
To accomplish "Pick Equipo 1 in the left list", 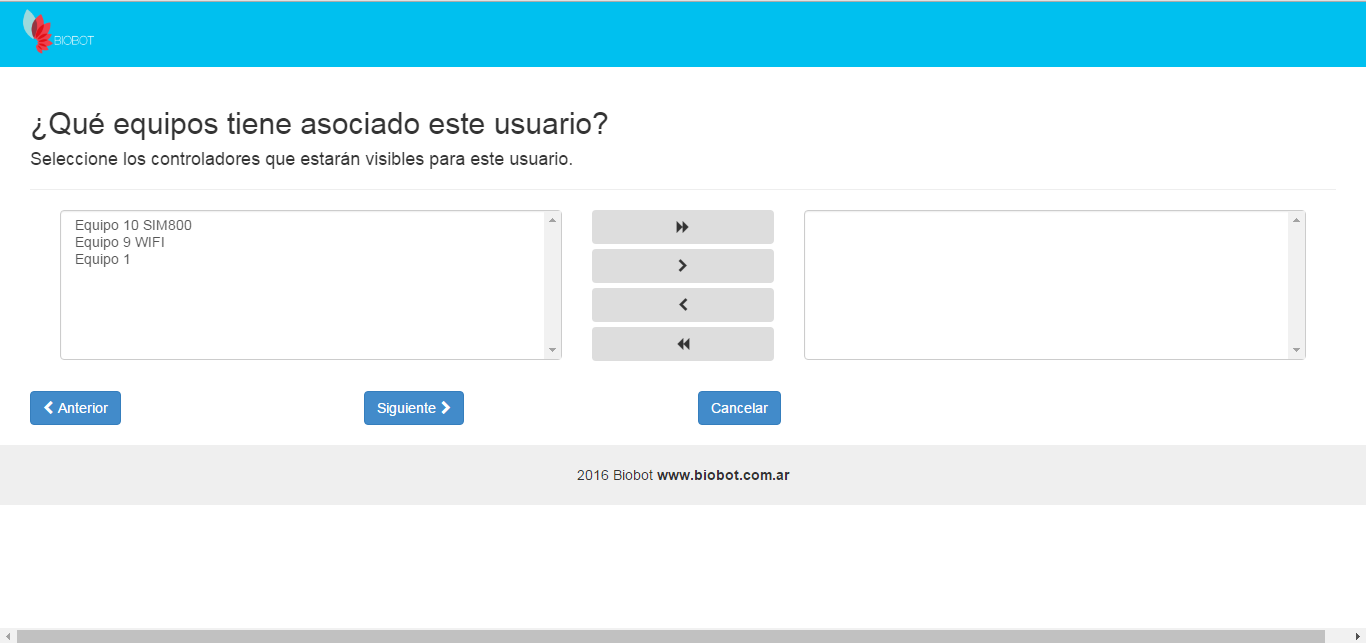I will [103, 259].
